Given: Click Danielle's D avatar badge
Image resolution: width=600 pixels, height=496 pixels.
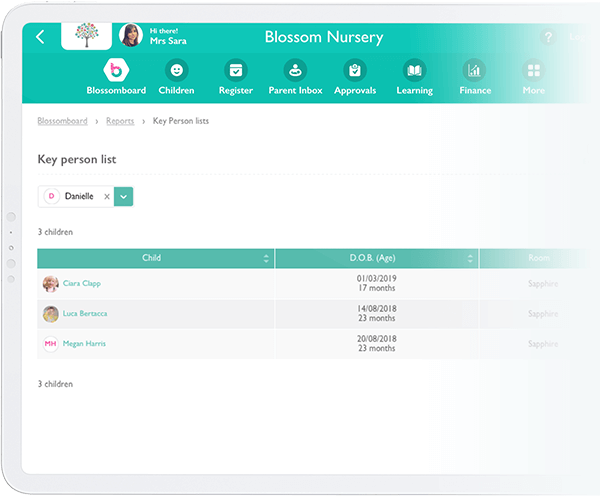Looking at the screenshot, I should 51,196.
